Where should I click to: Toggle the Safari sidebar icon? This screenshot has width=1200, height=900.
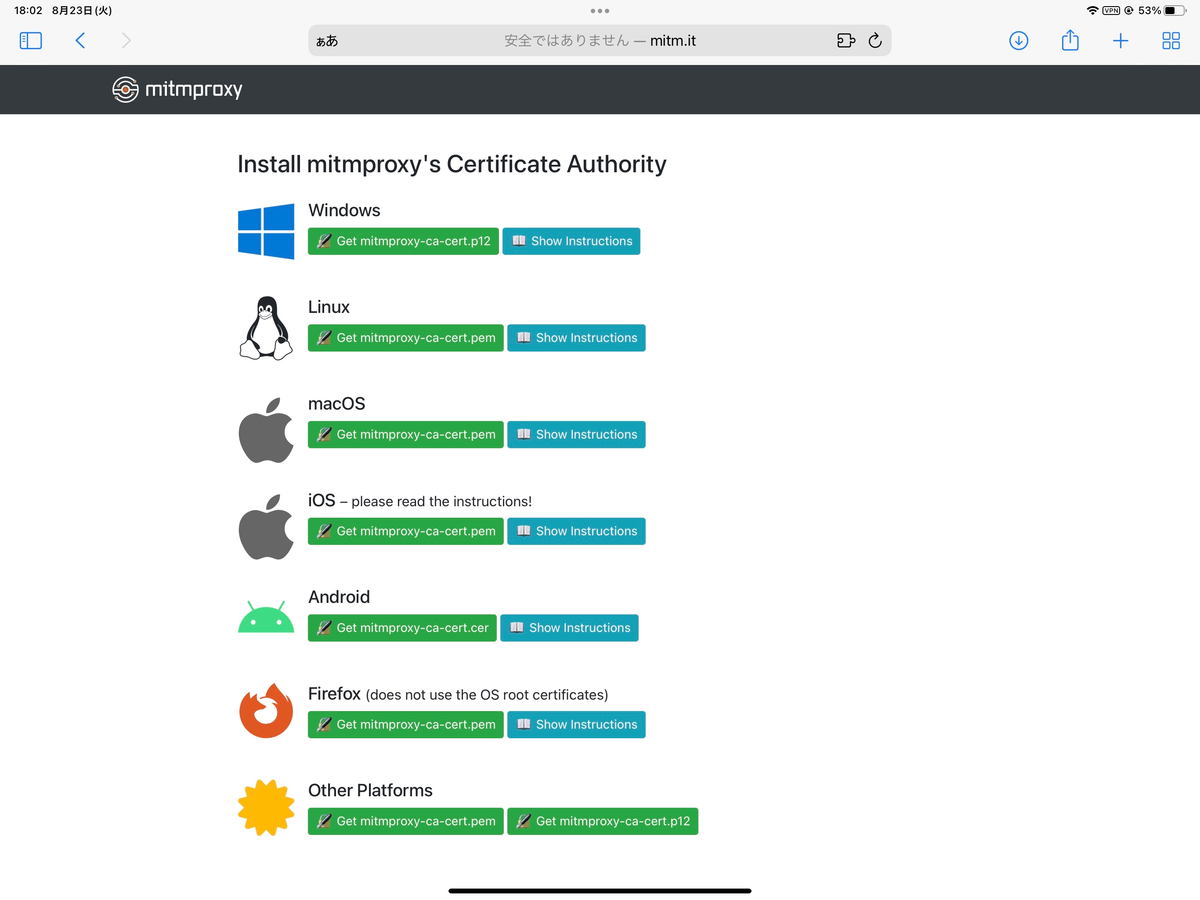point(31,41)
